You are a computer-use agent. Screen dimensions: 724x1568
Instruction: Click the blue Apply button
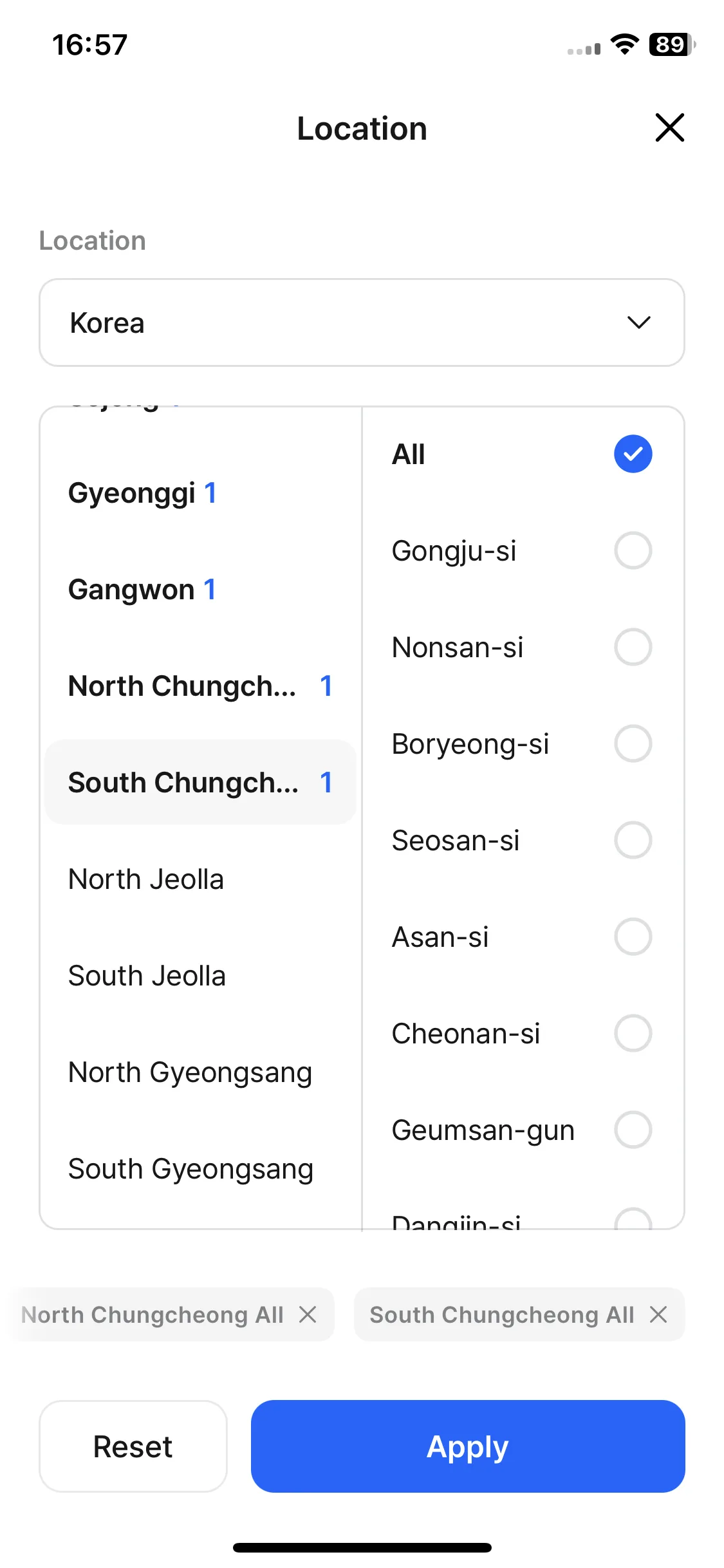pos(468,1446)
